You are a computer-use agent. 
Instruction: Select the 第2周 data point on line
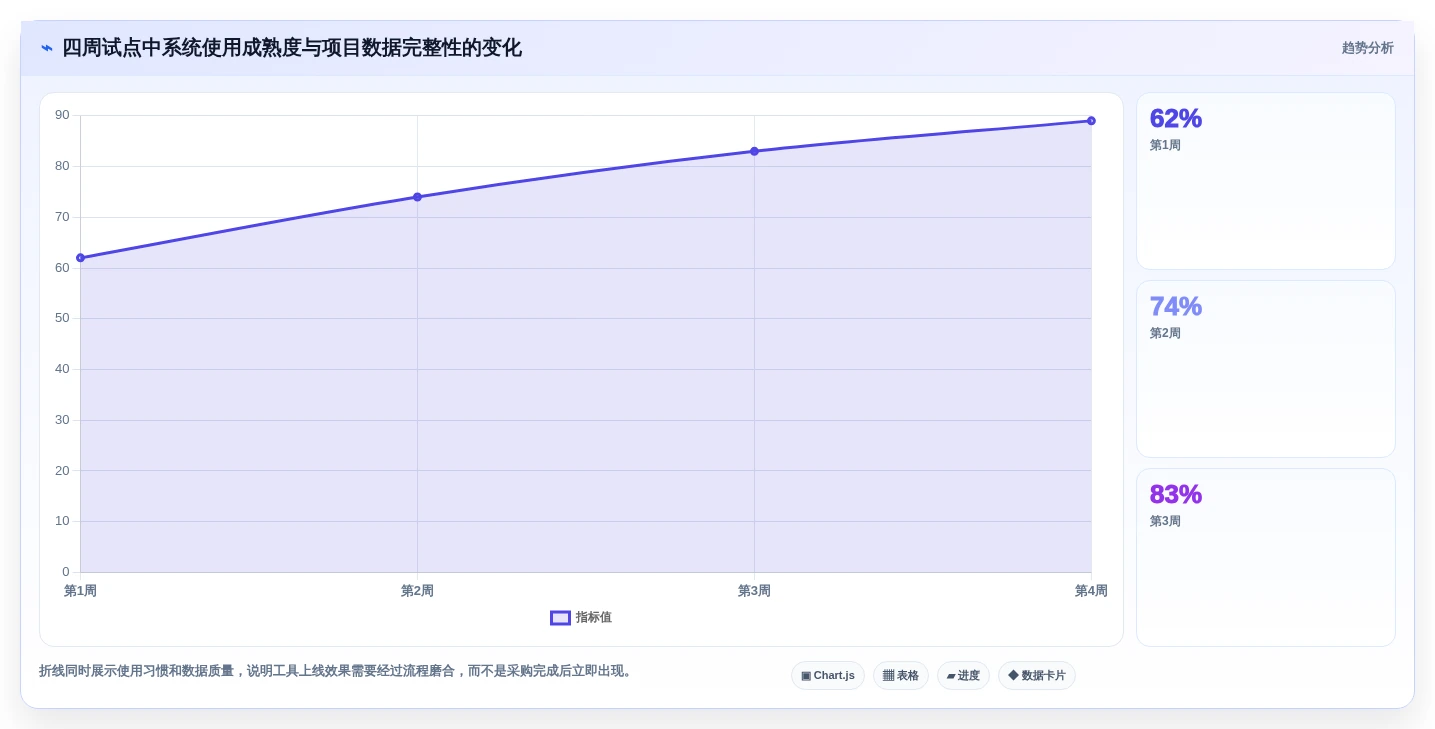coord(417,197)
